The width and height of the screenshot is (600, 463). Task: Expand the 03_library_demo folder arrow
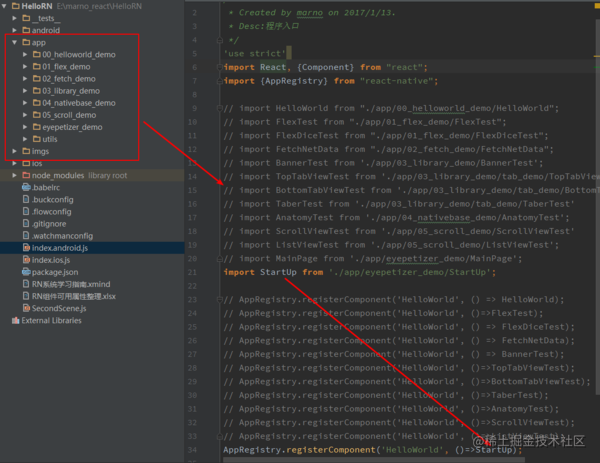[x=25, y=91]
